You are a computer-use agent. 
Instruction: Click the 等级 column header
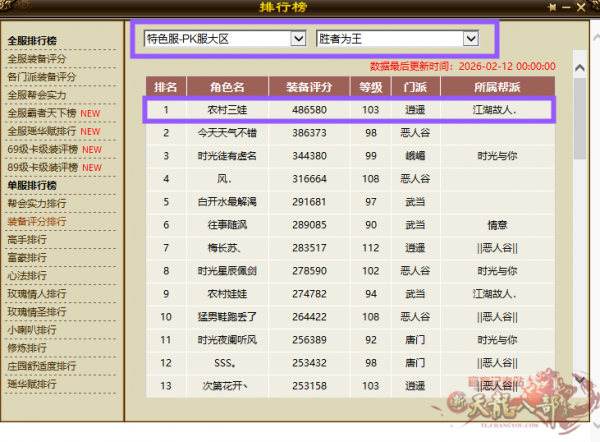click(x=371, y=86)
